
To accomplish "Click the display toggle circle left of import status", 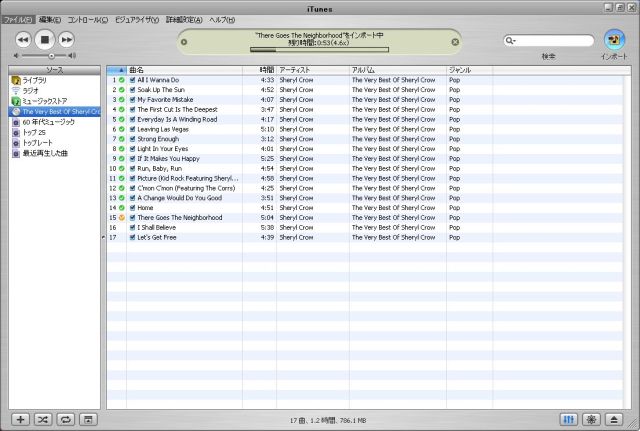I will (x=184, y=42).
